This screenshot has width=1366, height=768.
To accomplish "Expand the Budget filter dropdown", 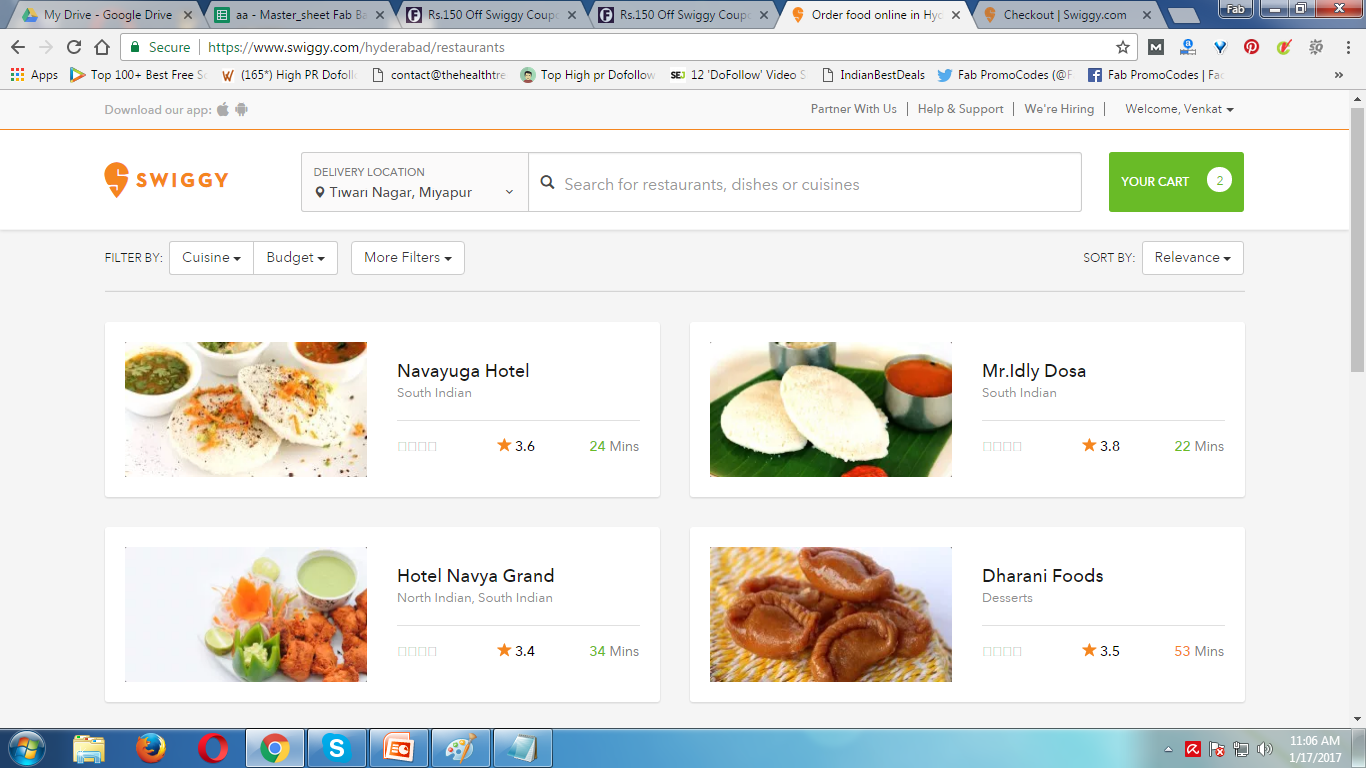I will [295, 257].
